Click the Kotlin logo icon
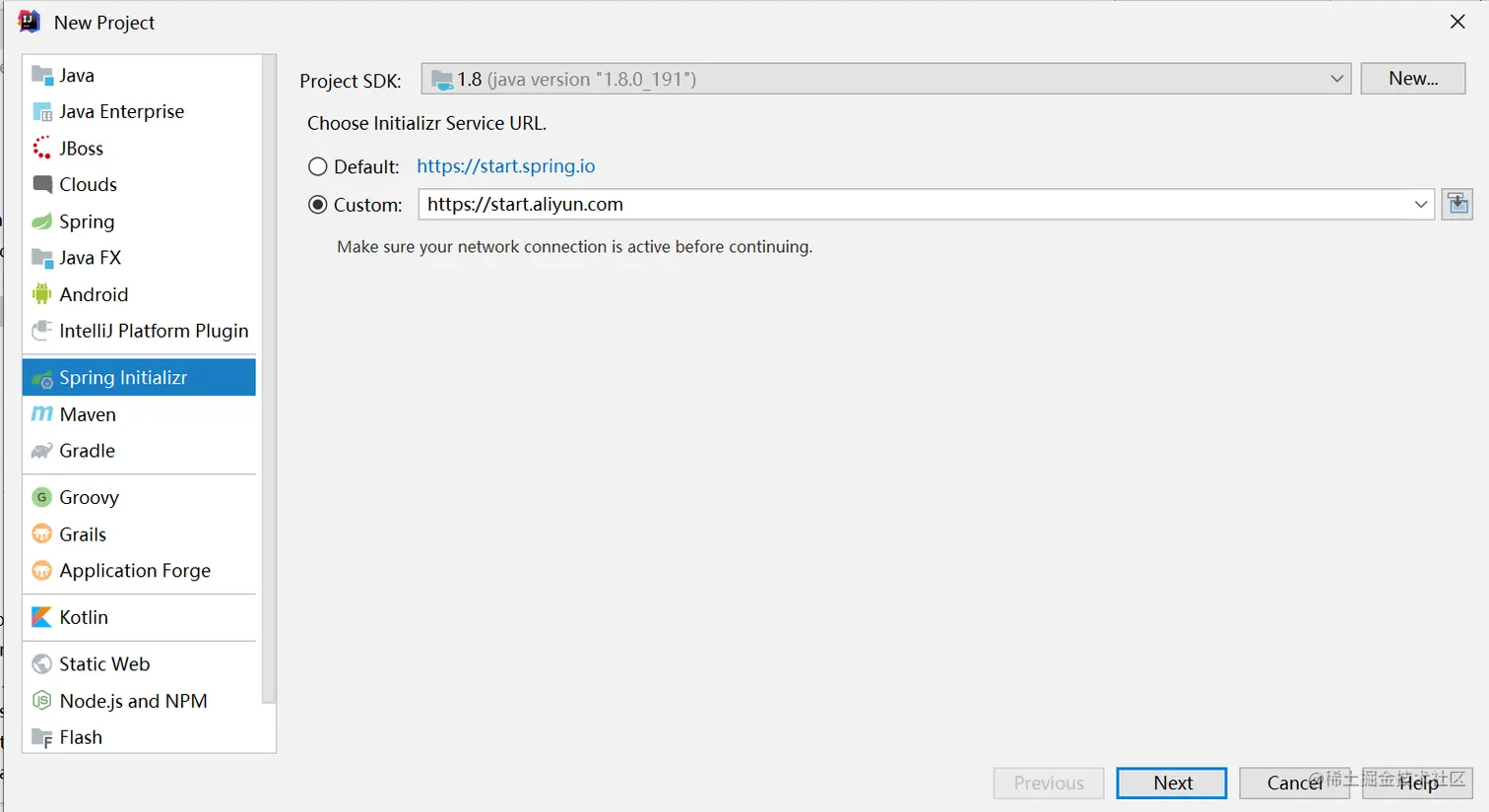 (41, 617)
